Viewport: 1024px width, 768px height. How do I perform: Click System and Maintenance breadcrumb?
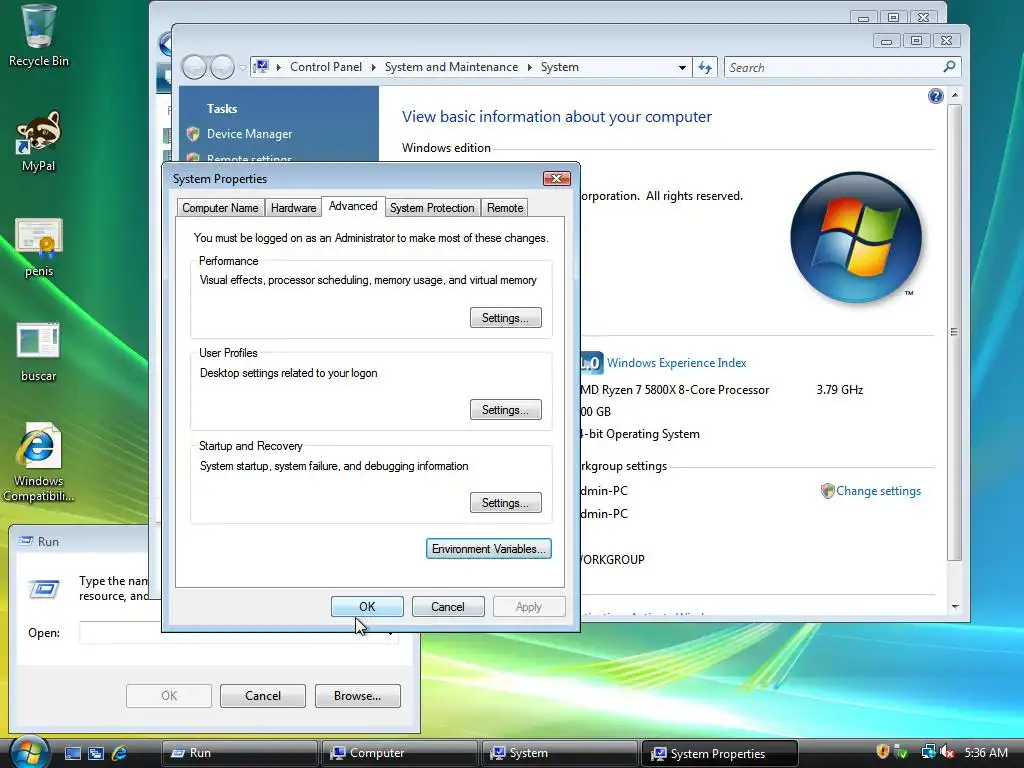coord(451,67)
